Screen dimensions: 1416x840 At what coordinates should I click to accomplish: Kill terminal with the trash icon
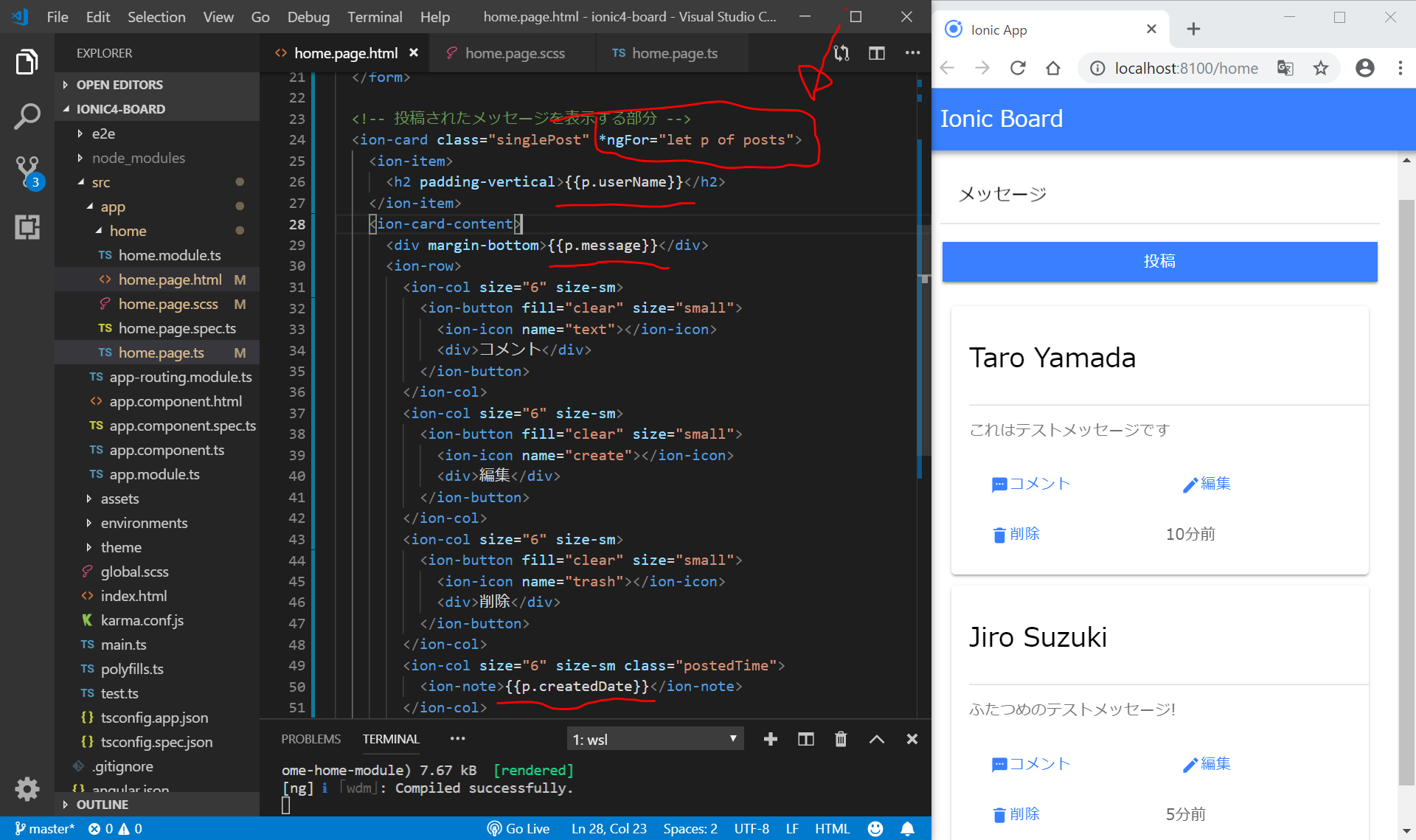[x=841, y=739]
